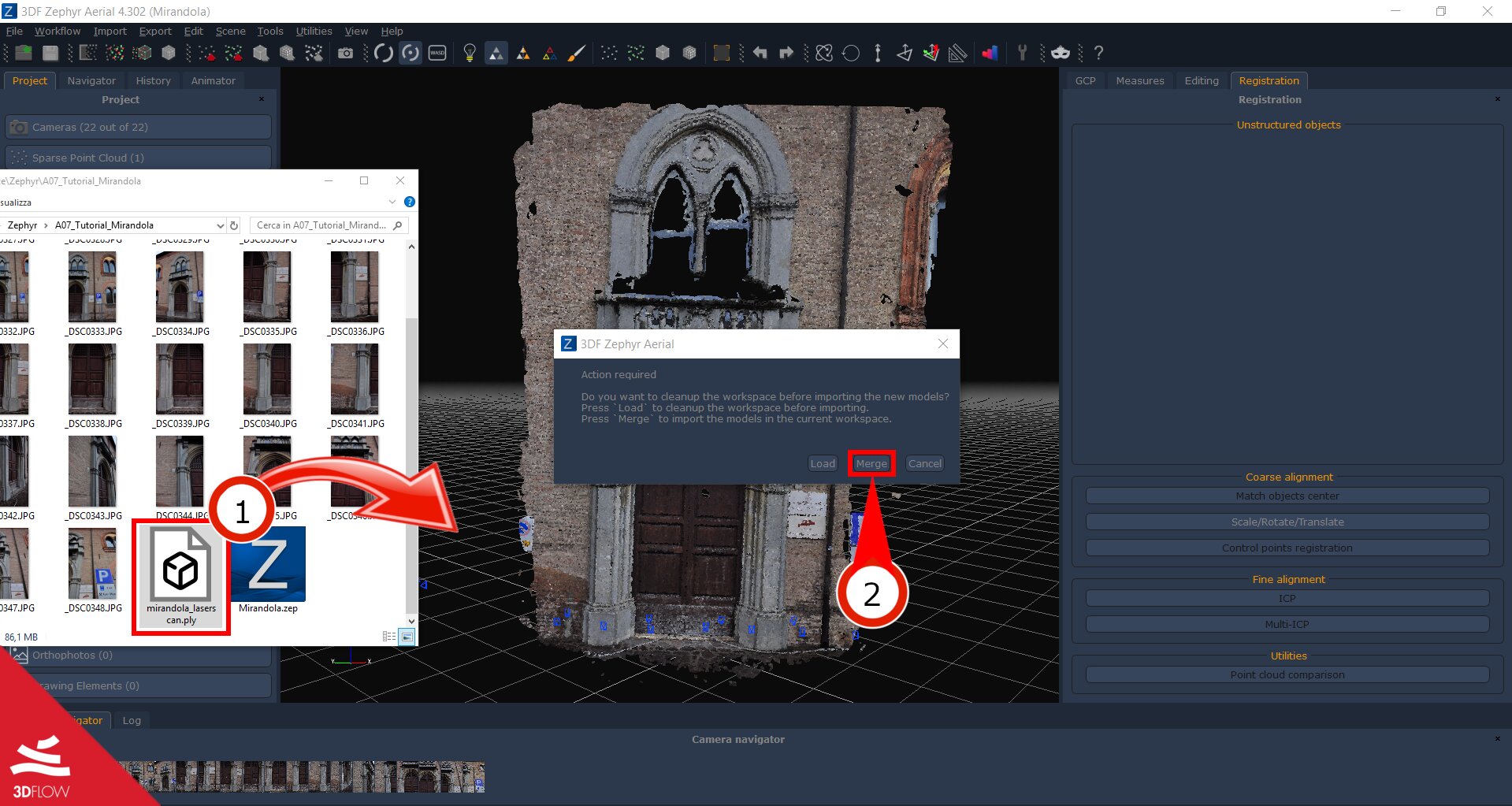This screenshot has height=806, width=1512.
Task: Click Control points registration button
Action: 1287,548
